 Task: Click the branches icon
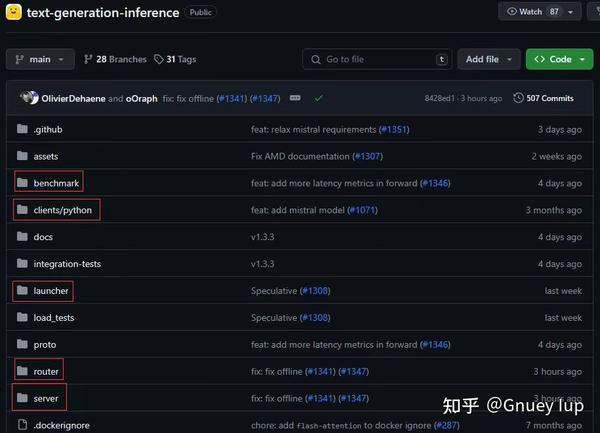point(88,59)
